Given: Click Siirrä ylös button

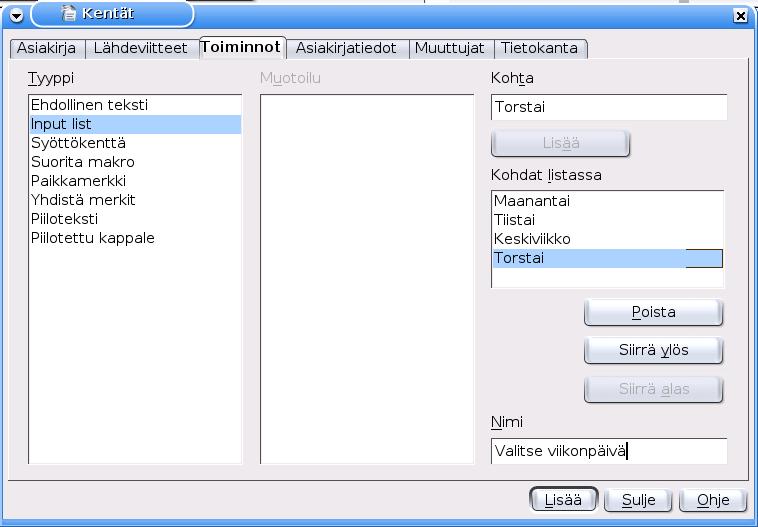Looking at the screenshot, I should [654, 350].
